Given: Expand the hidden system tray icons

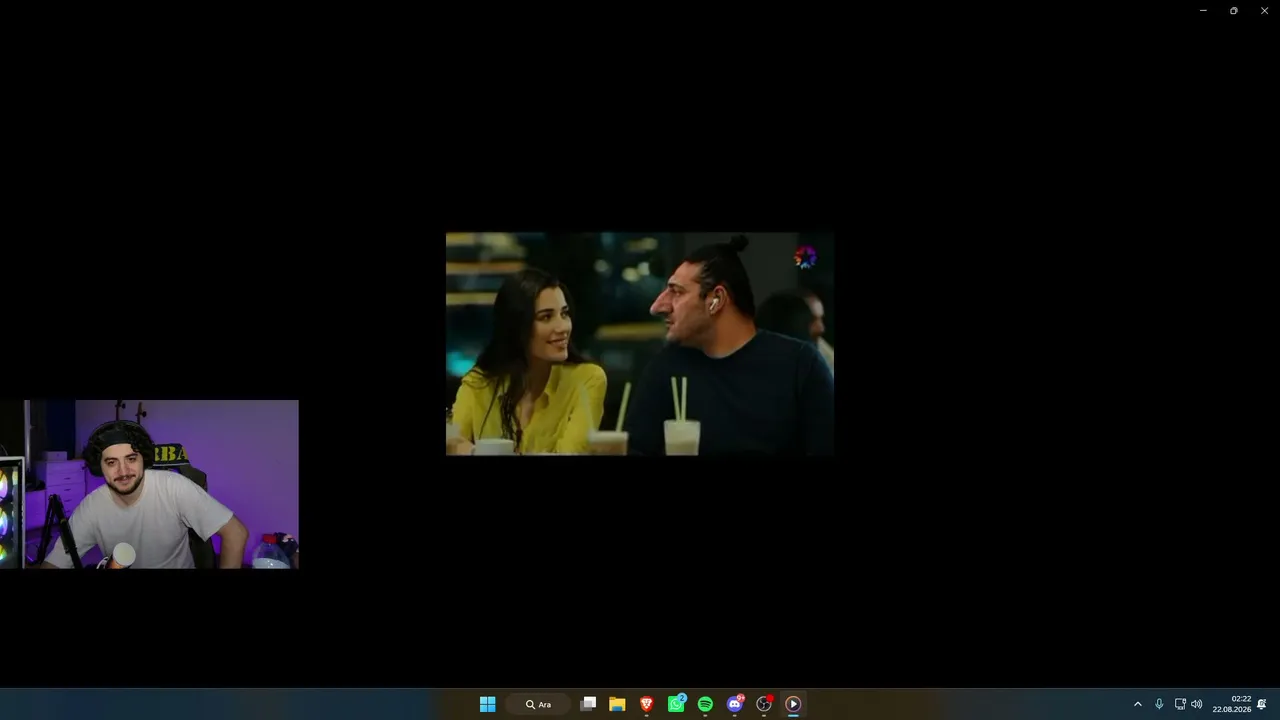Looking at the screenshot, I should tap(1137, 704).
